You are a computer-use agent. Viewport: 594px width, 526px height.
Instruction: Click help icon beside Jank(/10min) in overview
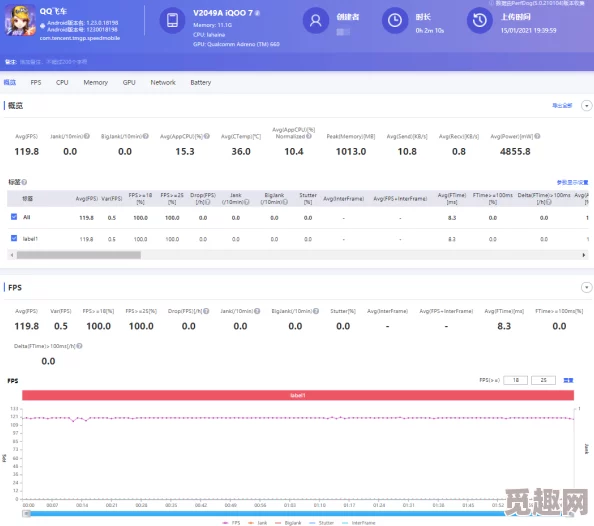(x=87, y=136)
